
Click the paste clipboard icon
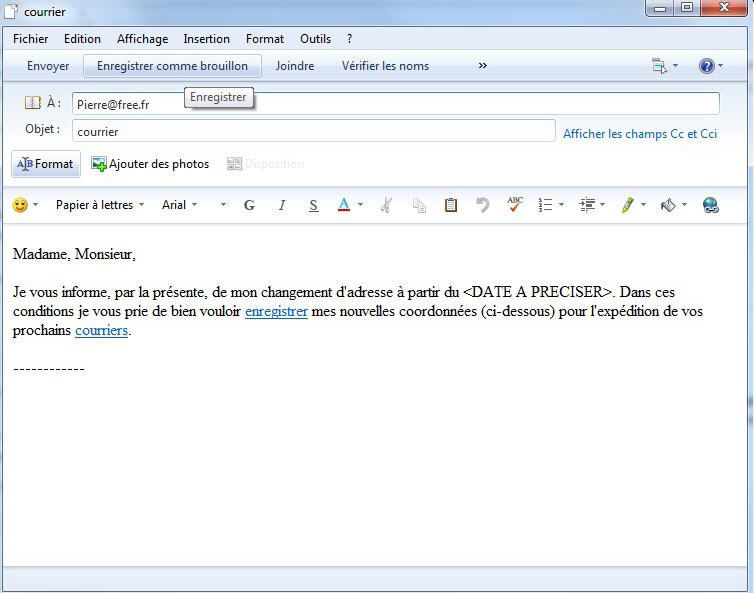tap(451, 205)
